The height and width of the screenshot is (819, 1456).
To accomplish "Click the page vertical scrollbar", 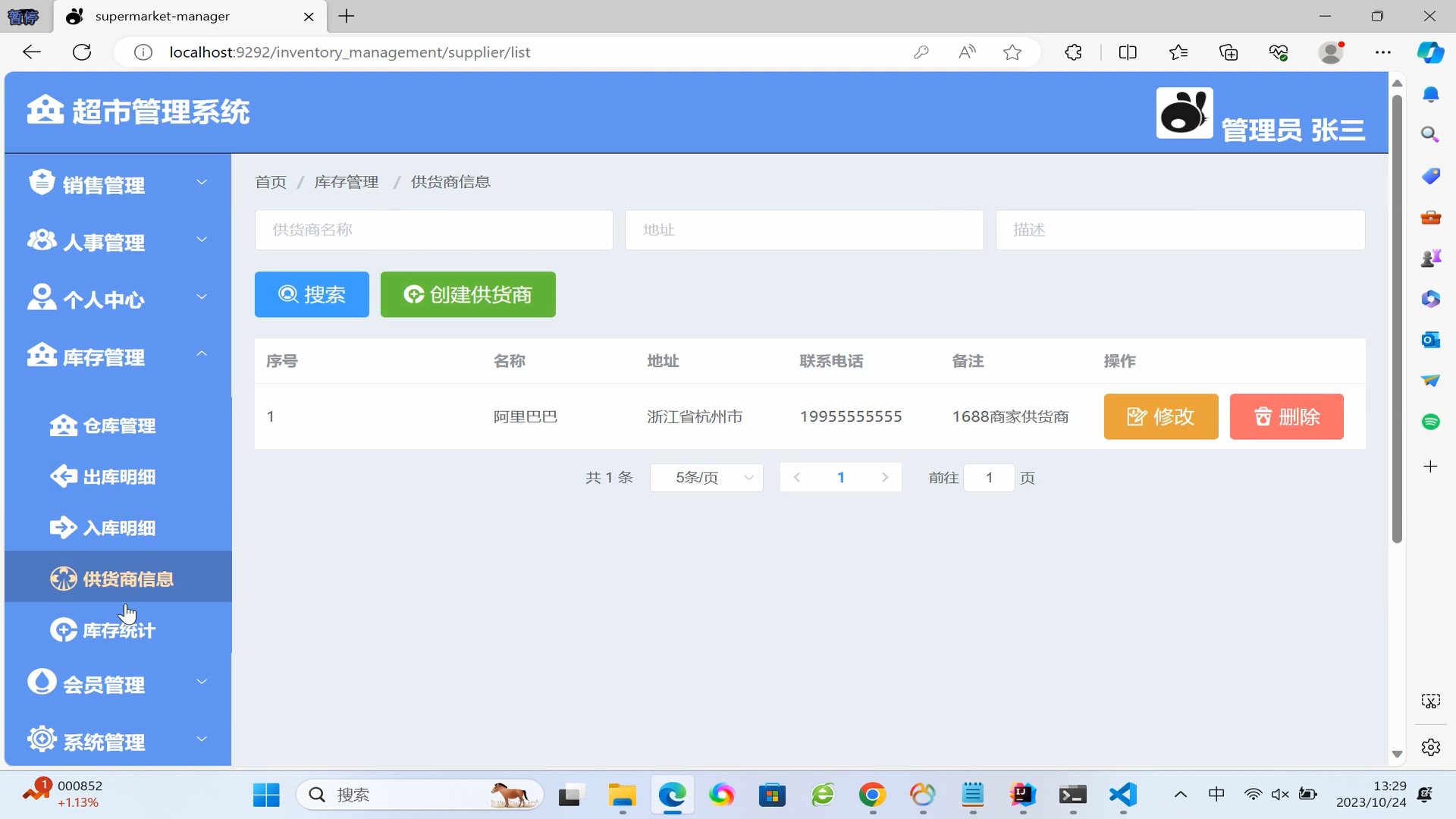I will 1397,318.
